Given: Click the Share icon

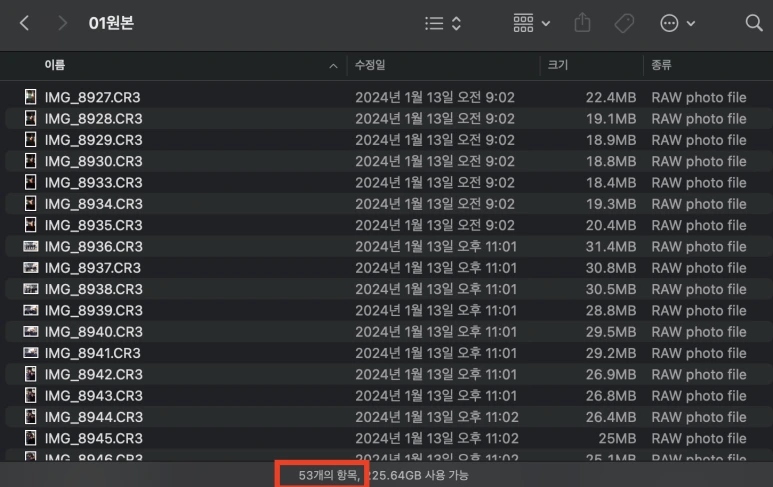Looking at the screenshot, I should click(x=582, y=23).
